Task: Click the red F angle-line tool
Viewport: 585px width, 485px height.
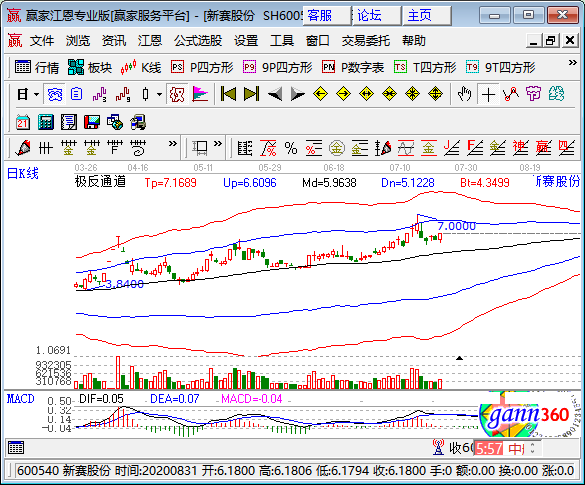Action: pos(475,148)
